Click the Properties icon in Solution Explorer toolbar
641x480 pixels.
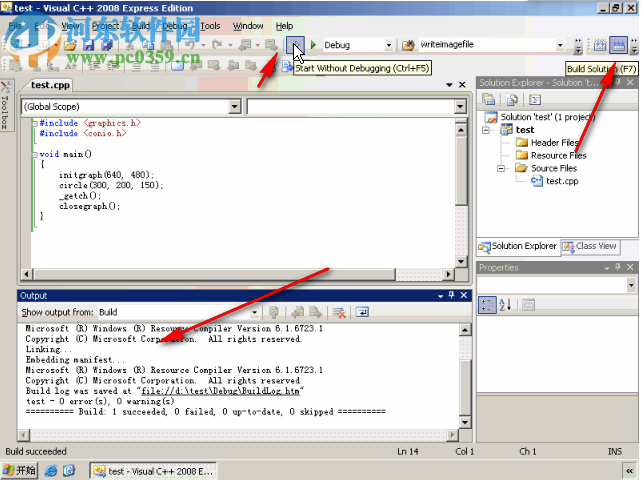tap(489, 99)
